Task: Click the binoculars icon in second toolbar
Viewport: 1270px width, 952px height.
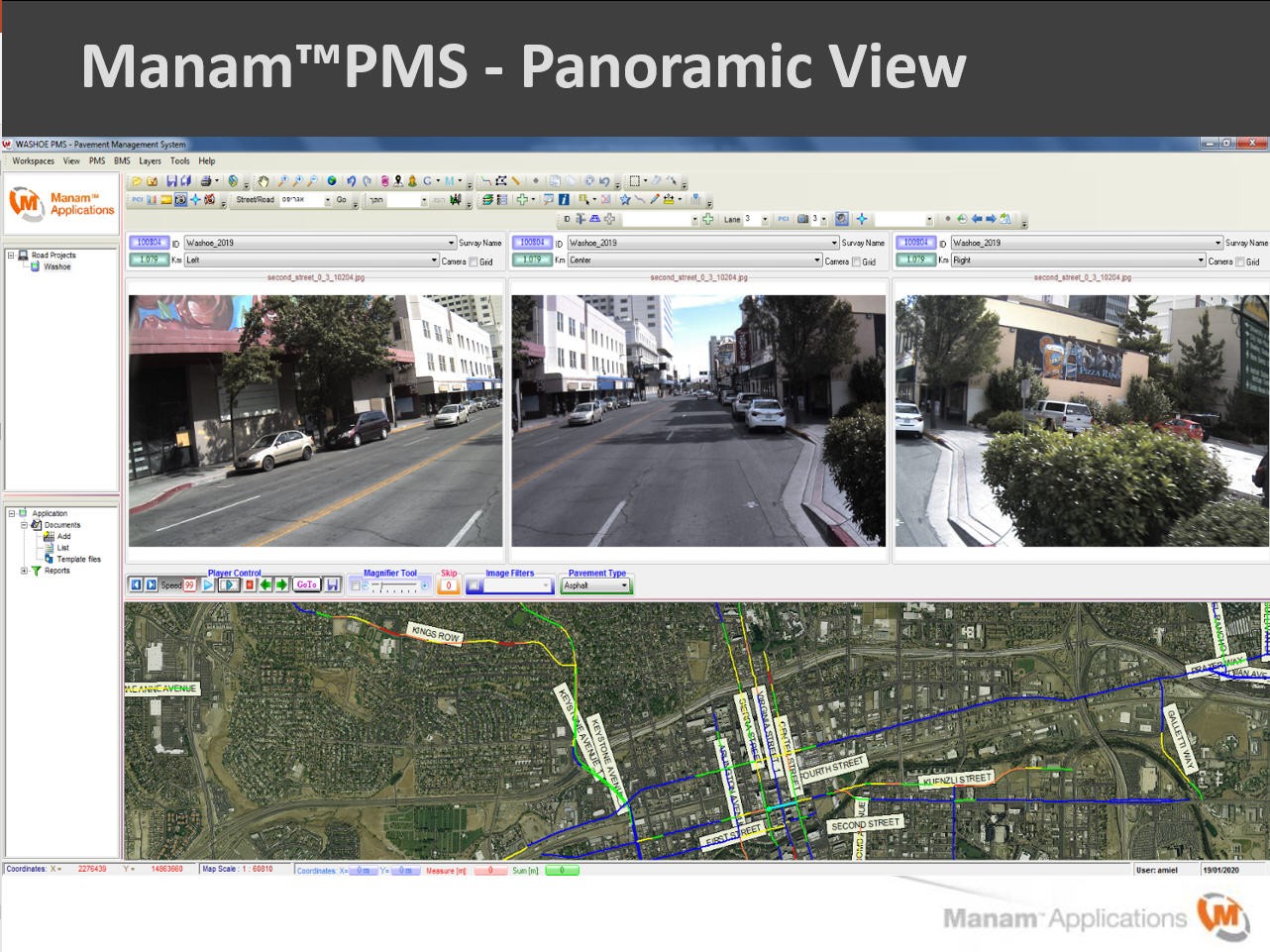Action: pos(454,199)
